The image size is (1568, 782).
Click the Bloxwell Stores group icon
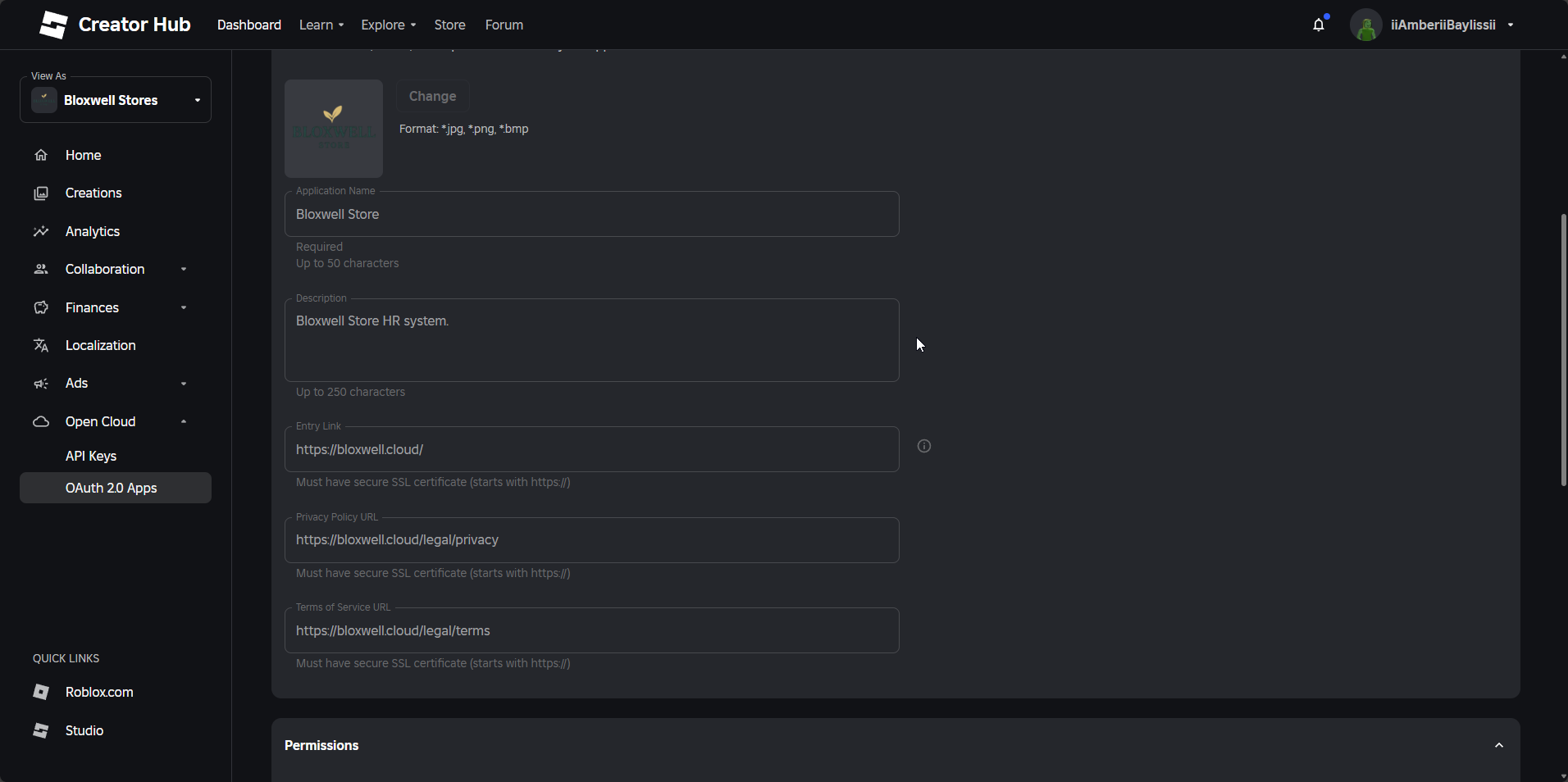pyautogui.click(x=44, y=100)
